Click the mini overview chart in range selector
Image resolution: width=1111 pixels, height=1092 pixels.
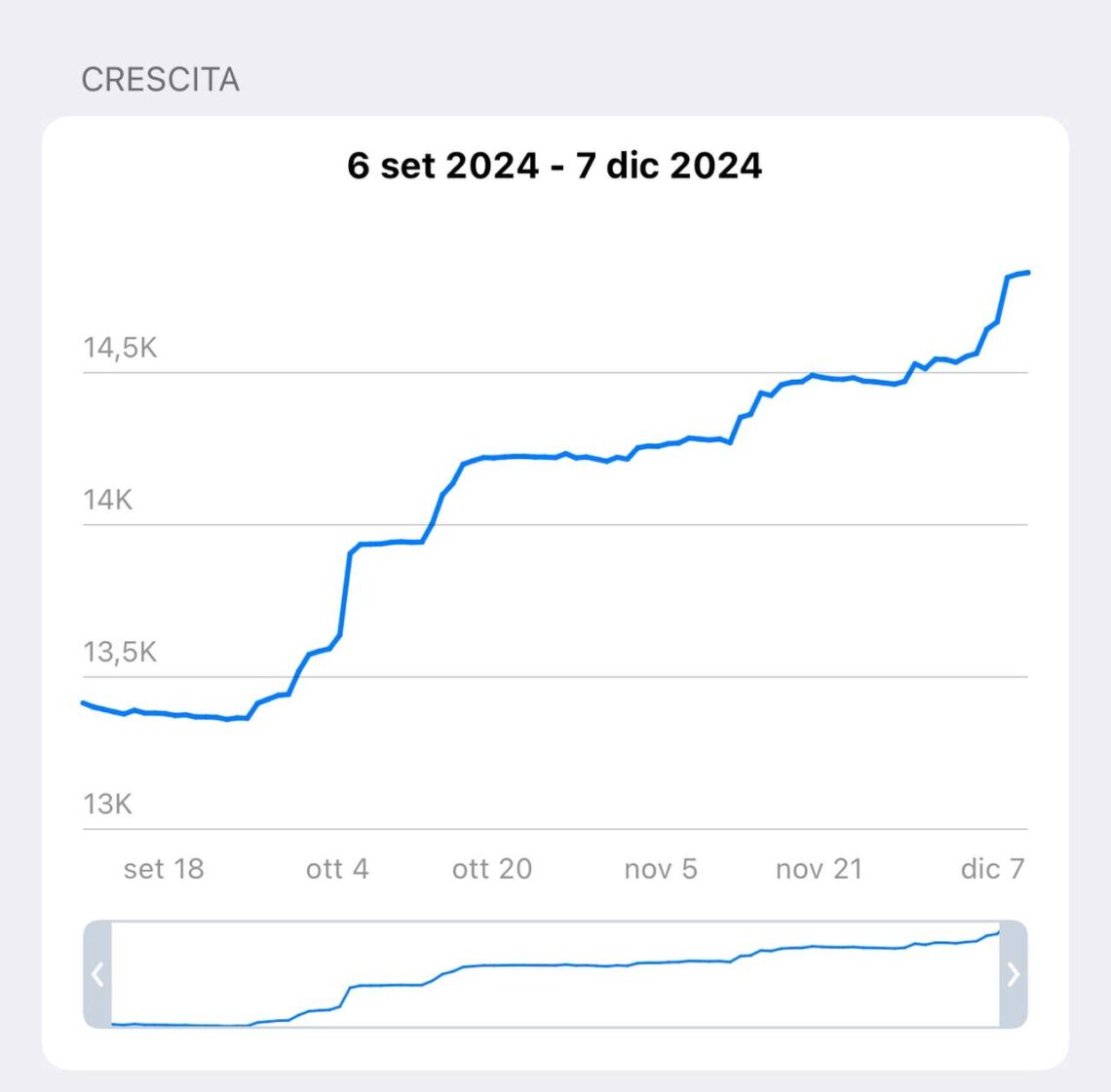pyautogui.click(x=555, y=974)
